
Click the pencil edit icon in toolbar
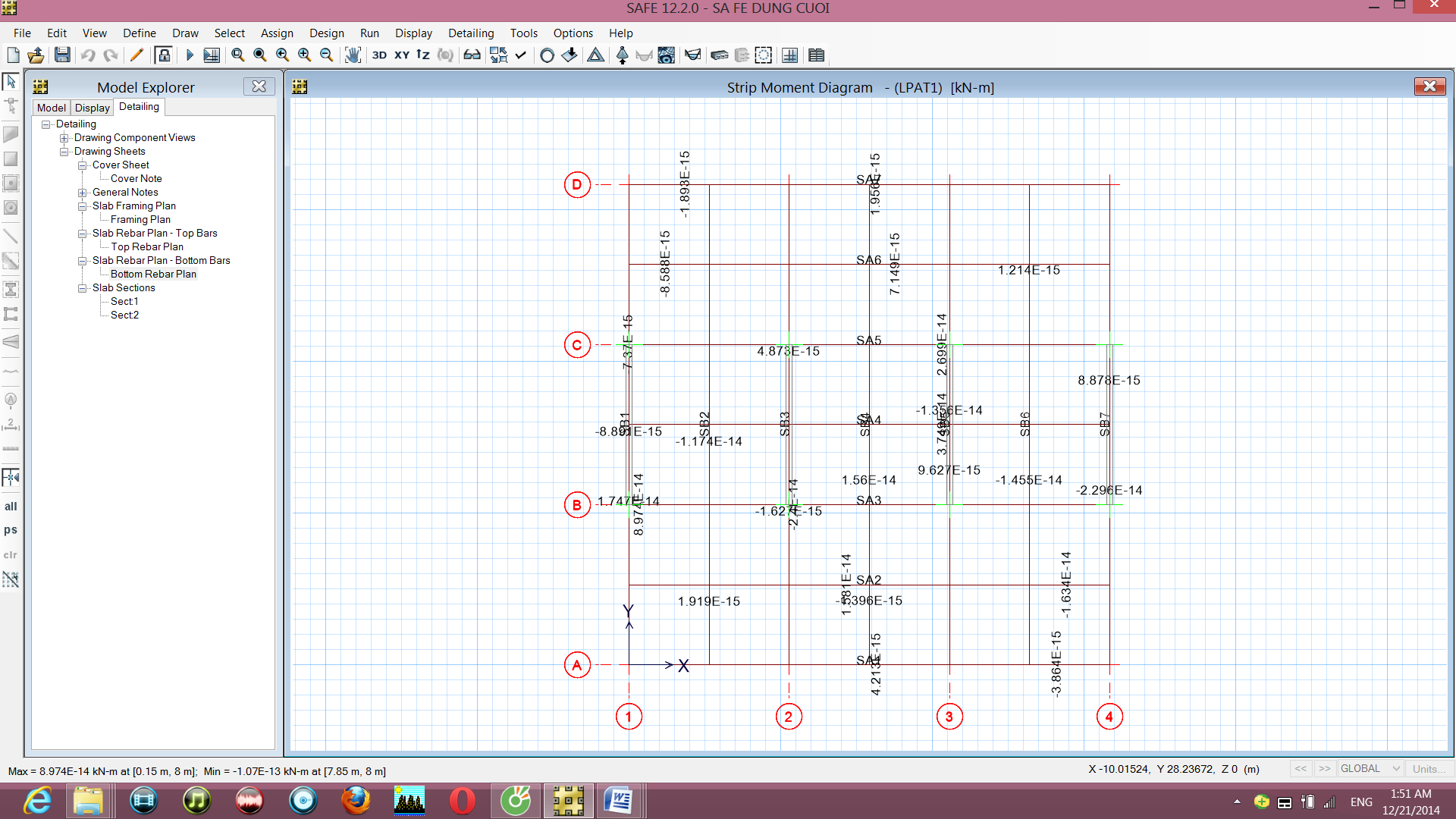click(136, 55)
